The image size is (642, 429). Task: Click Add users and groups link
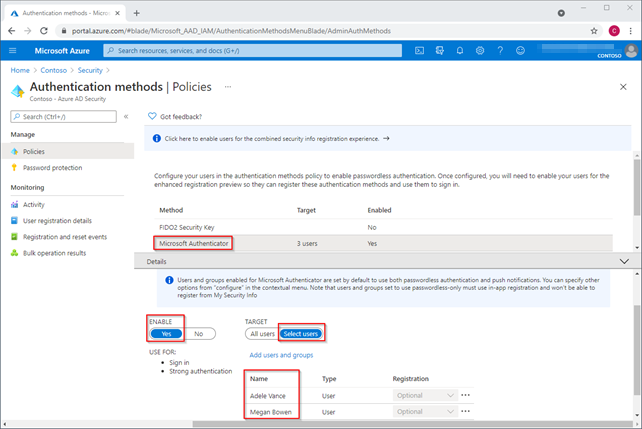pyautogui.click(x=281, y=355)
